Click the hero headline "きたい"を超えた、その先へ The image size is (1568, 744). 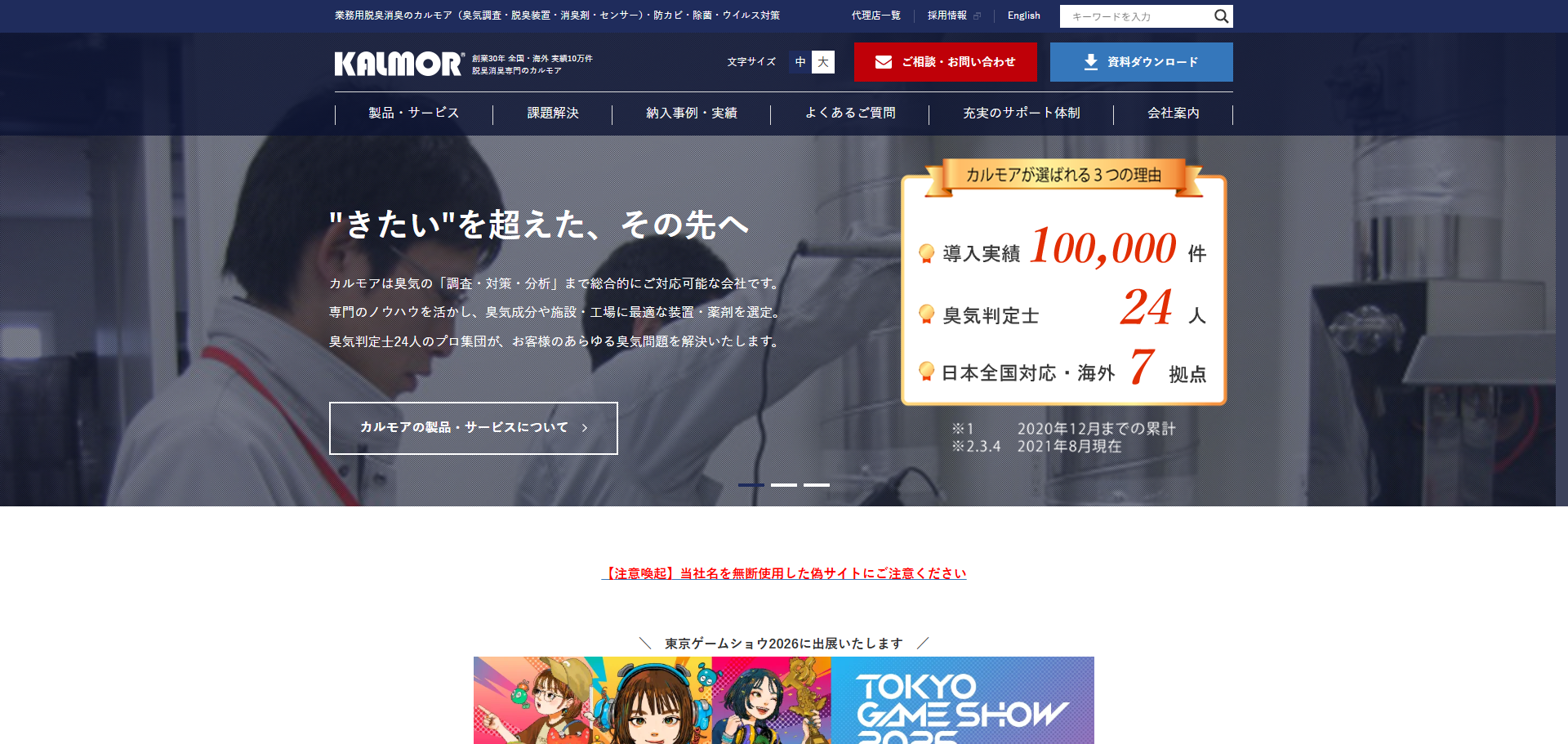point(539,225)
